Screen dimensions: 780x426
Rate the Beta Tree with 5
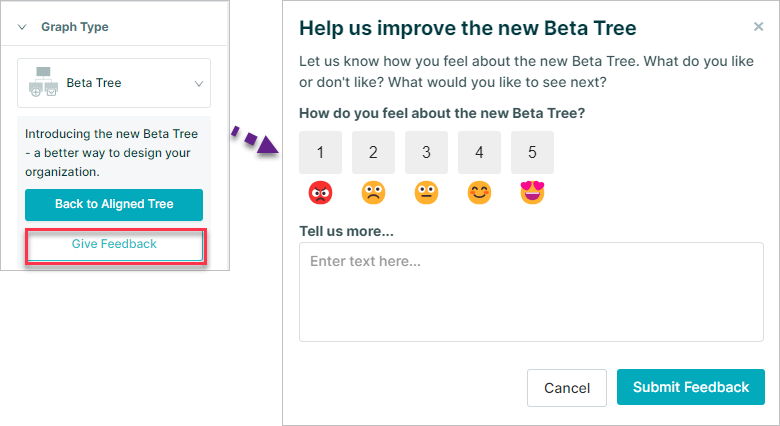(532, 152)
